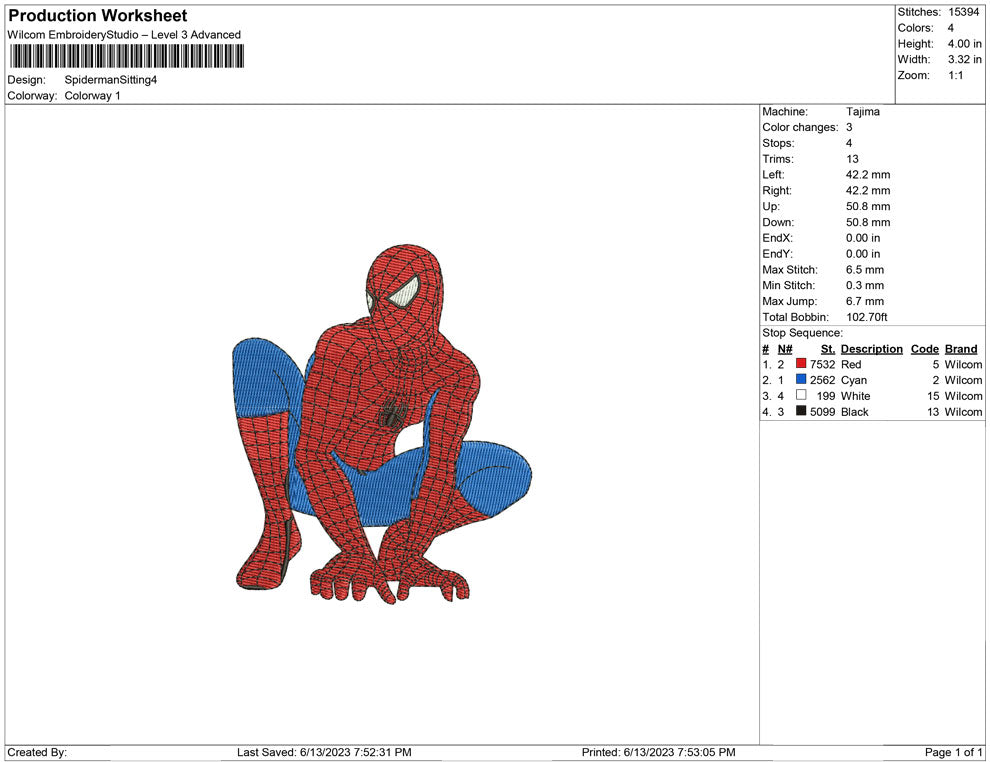Click the barcode under the worksheet title
This screenshot has height=762, width=990.
(126, 56)
